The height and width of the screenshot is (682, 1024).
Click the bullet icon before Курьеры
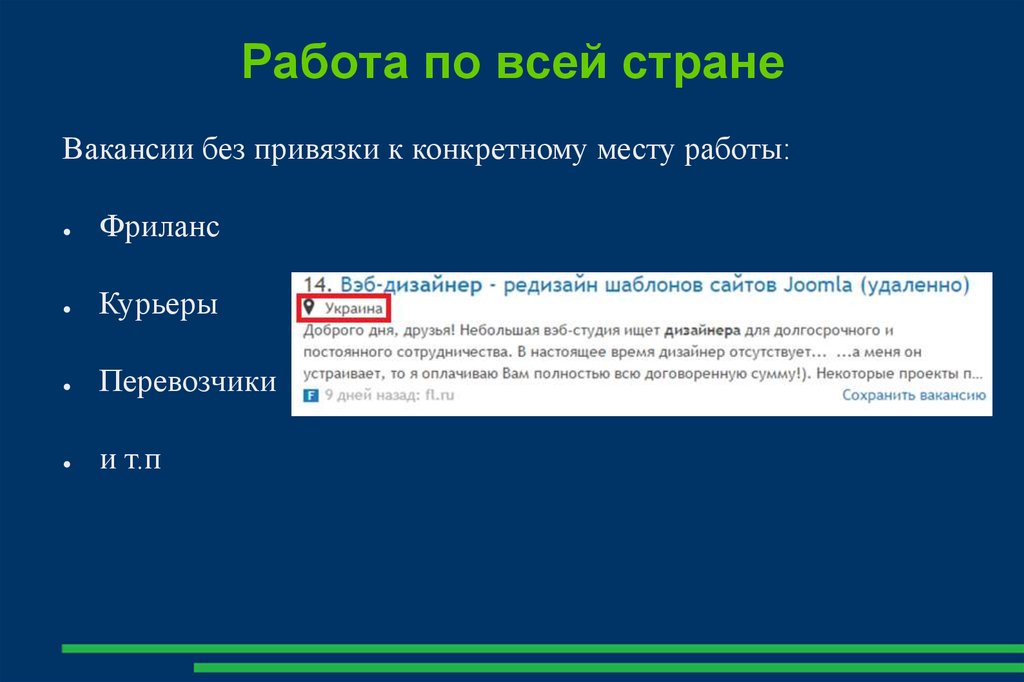pos(68,309)
